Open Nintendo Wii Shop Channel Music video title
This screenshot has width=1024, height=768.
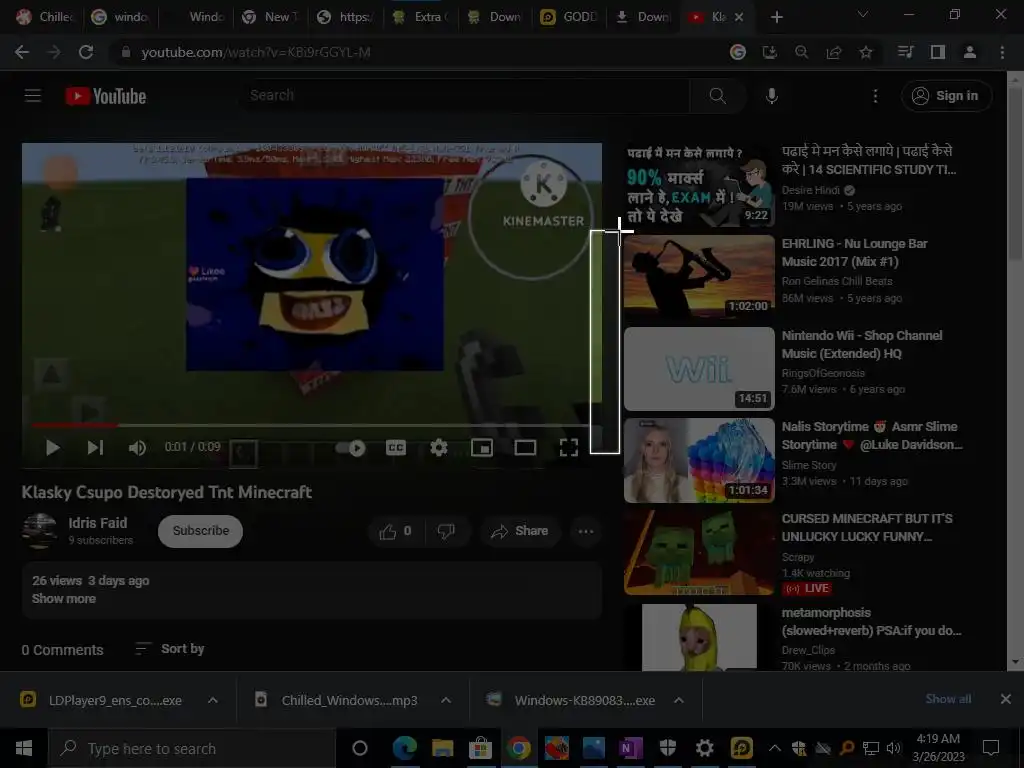(x=862, y=344)
